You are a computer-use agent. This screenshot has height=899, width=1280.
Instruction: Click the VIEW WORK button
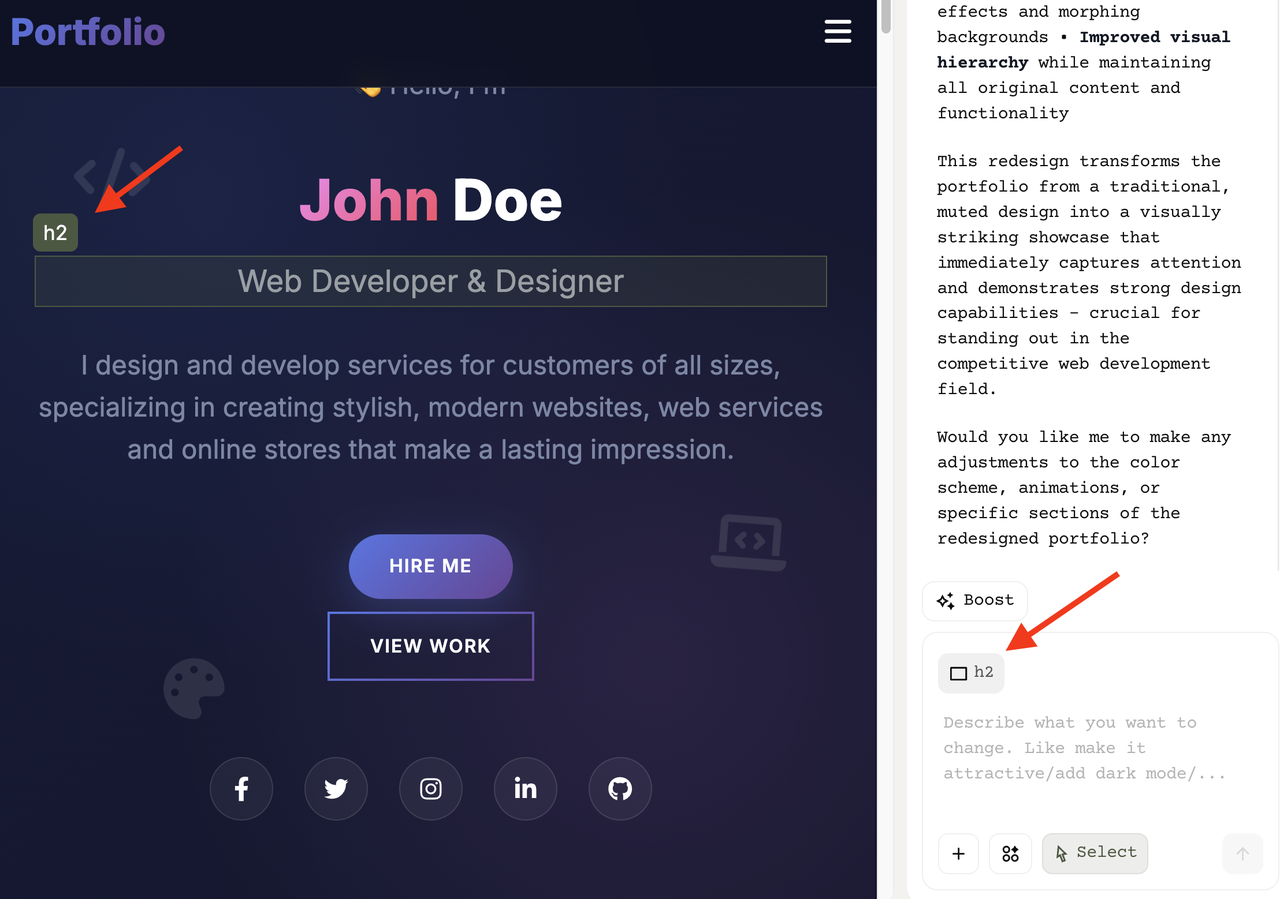pos(431,646)
